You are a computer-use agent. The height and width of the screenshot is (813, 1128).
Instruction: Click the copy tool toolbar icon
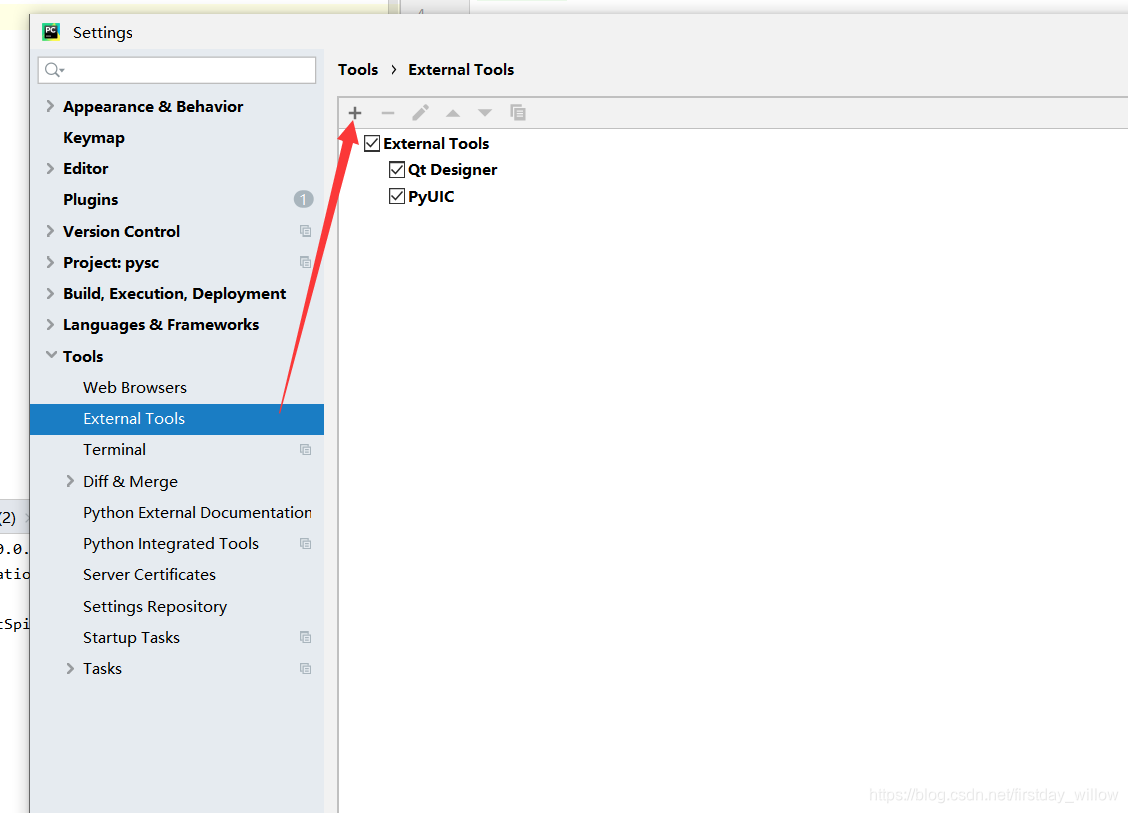[517, 112]
